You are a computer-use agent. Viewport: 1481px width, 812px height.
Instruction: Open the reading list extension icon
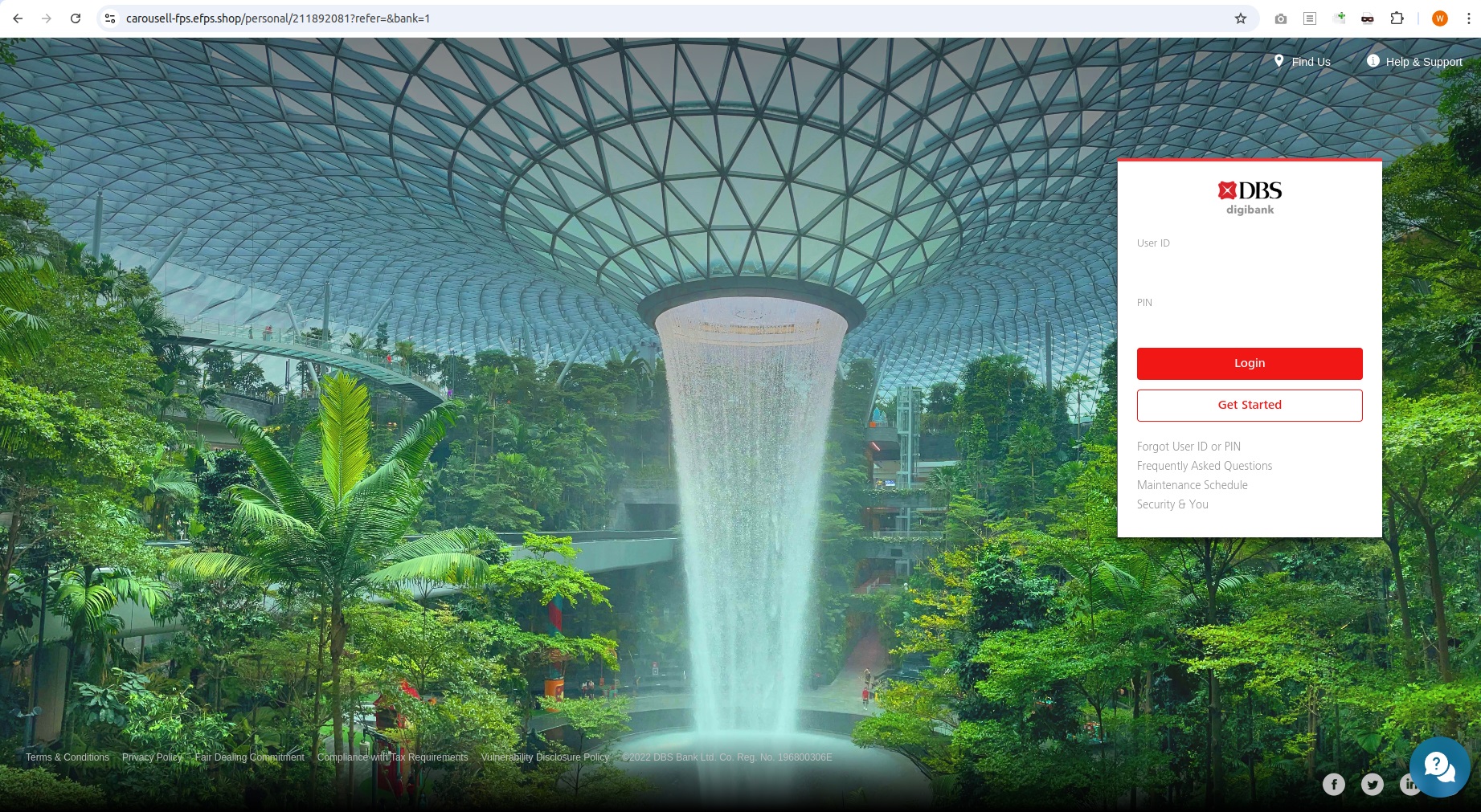(1310, 18)
